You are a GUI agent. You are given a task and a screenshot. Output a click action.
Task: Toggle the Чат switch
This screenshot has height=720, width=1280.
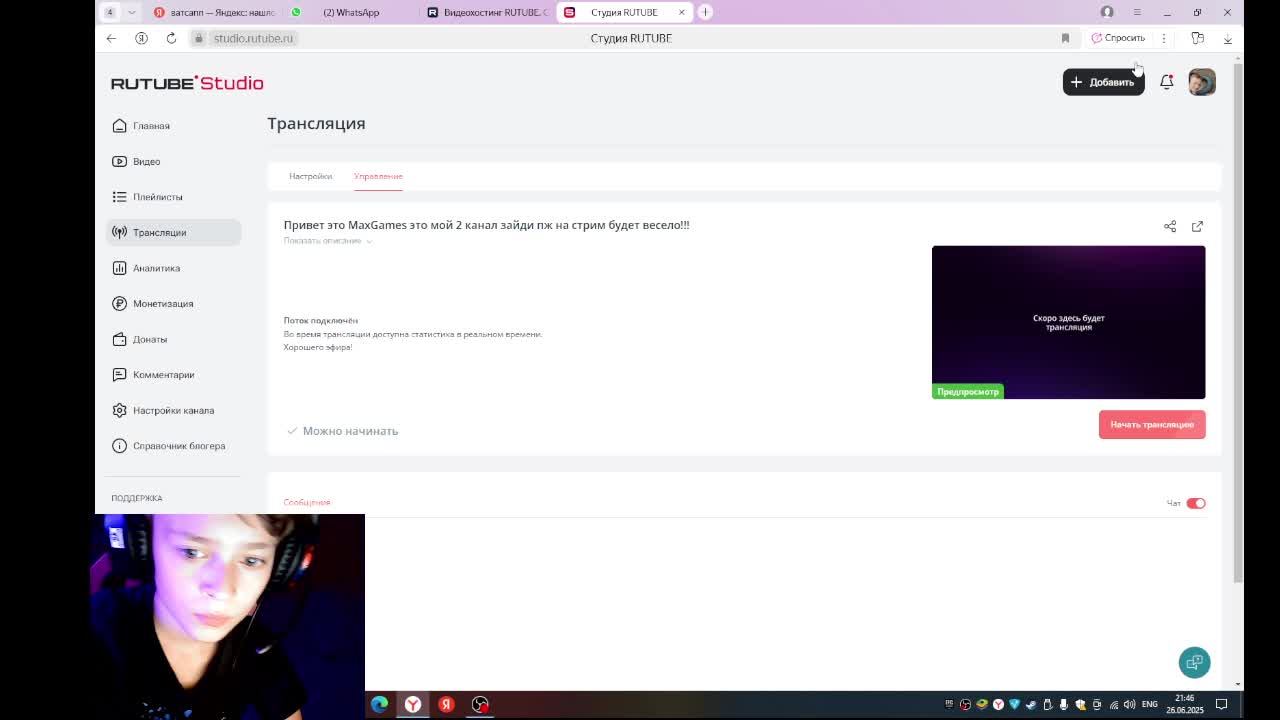[1196, 503]
